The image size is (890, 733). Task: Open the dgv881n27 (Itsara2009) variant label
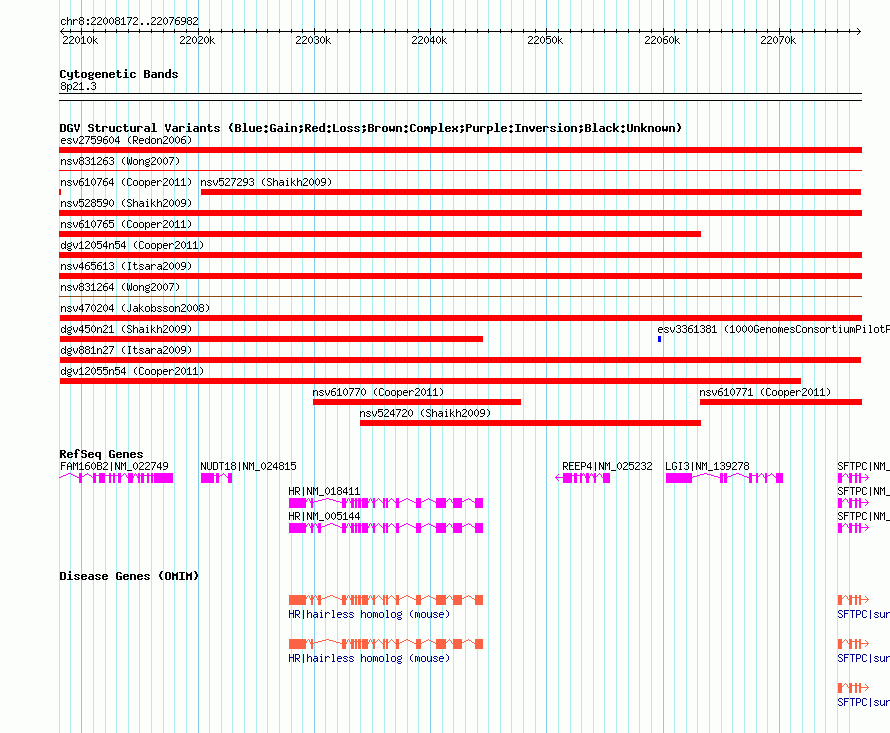[x=126, y=350]
